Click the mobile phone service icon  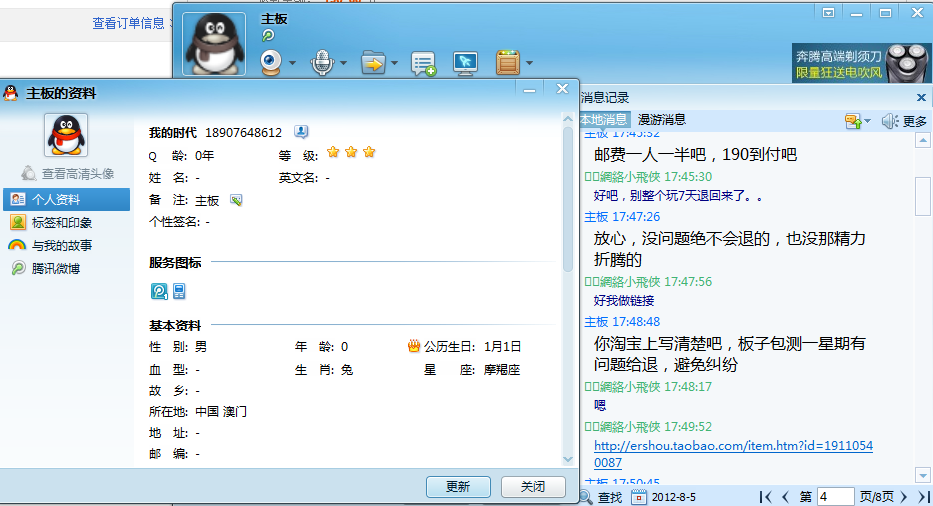[x=179, y=291]
